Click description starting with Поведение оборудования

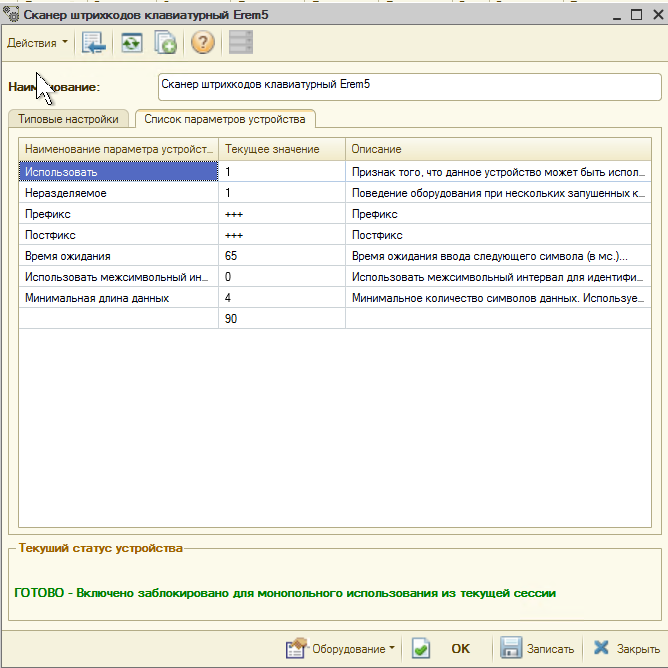click(498, 193)
